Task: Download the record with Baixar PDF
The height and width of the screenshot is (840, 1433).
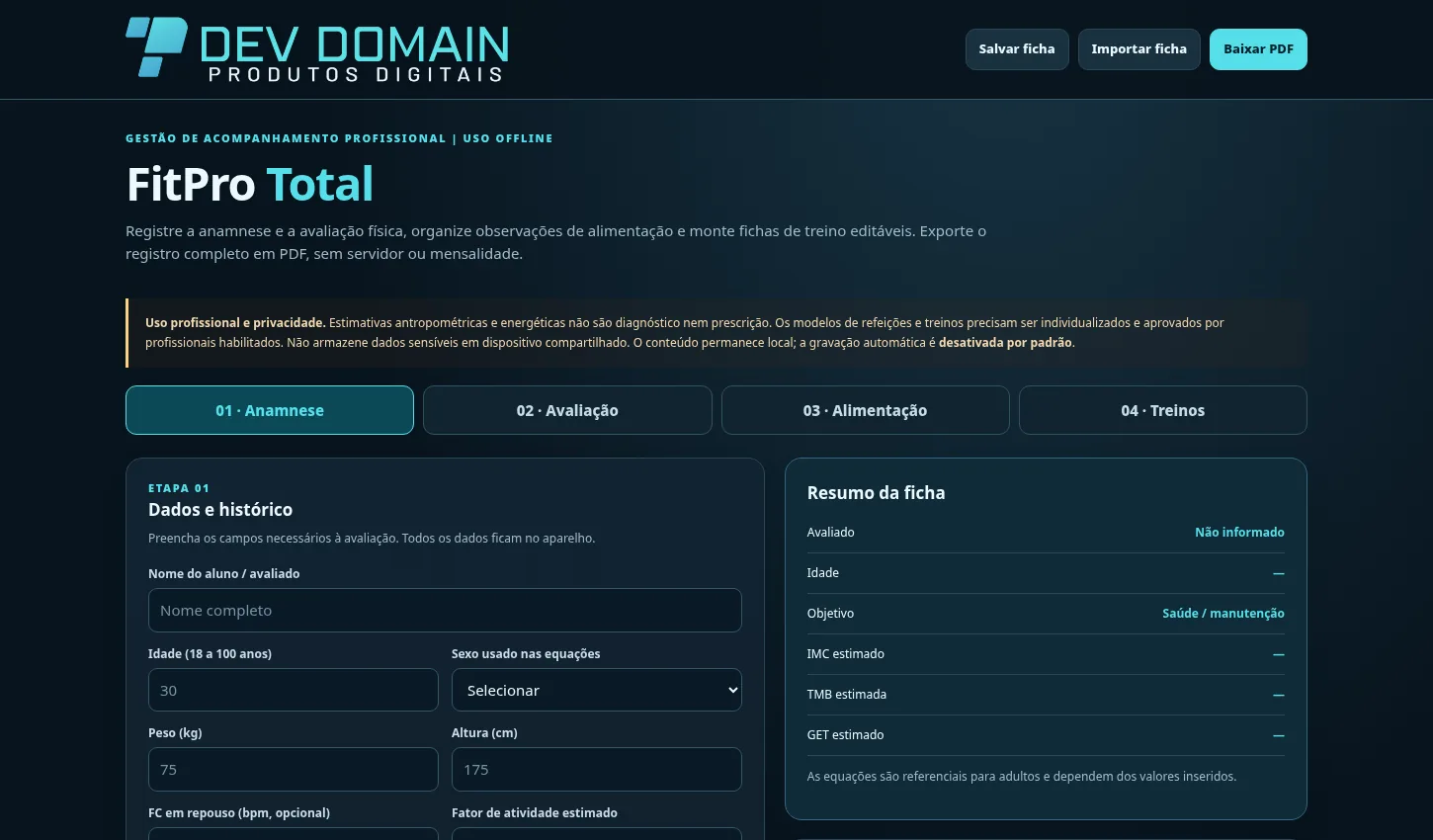Action: (1258, 49)
